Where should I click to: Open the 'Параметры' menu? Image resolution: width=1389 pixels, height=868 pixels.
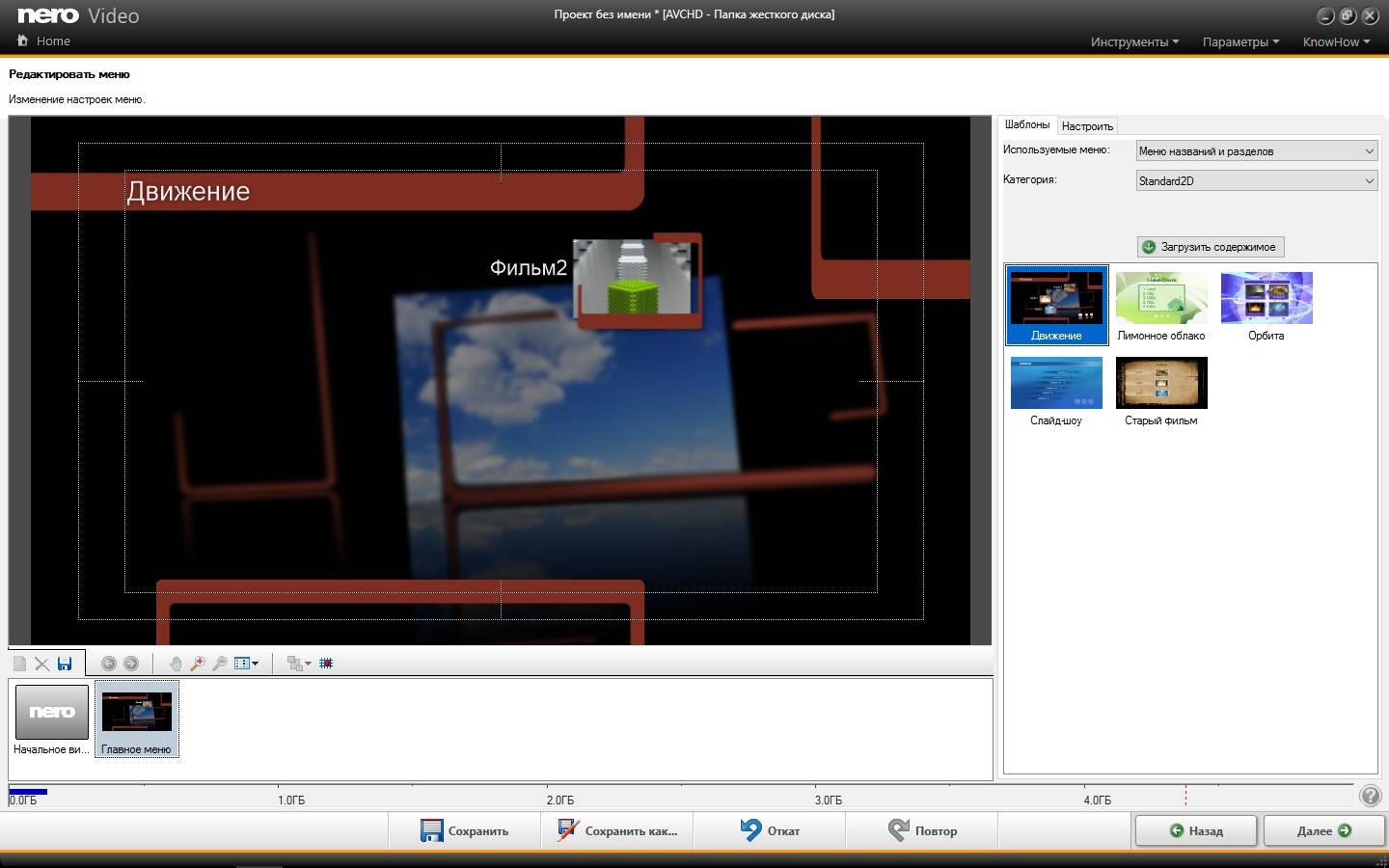coord(1240,42)
